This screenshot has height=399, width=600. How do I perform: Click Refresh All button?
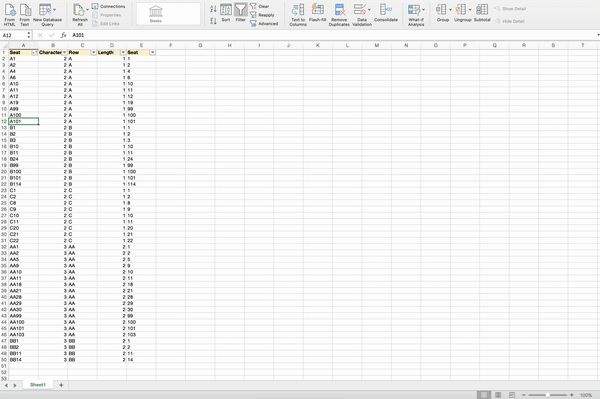click(x=80, y=15)
